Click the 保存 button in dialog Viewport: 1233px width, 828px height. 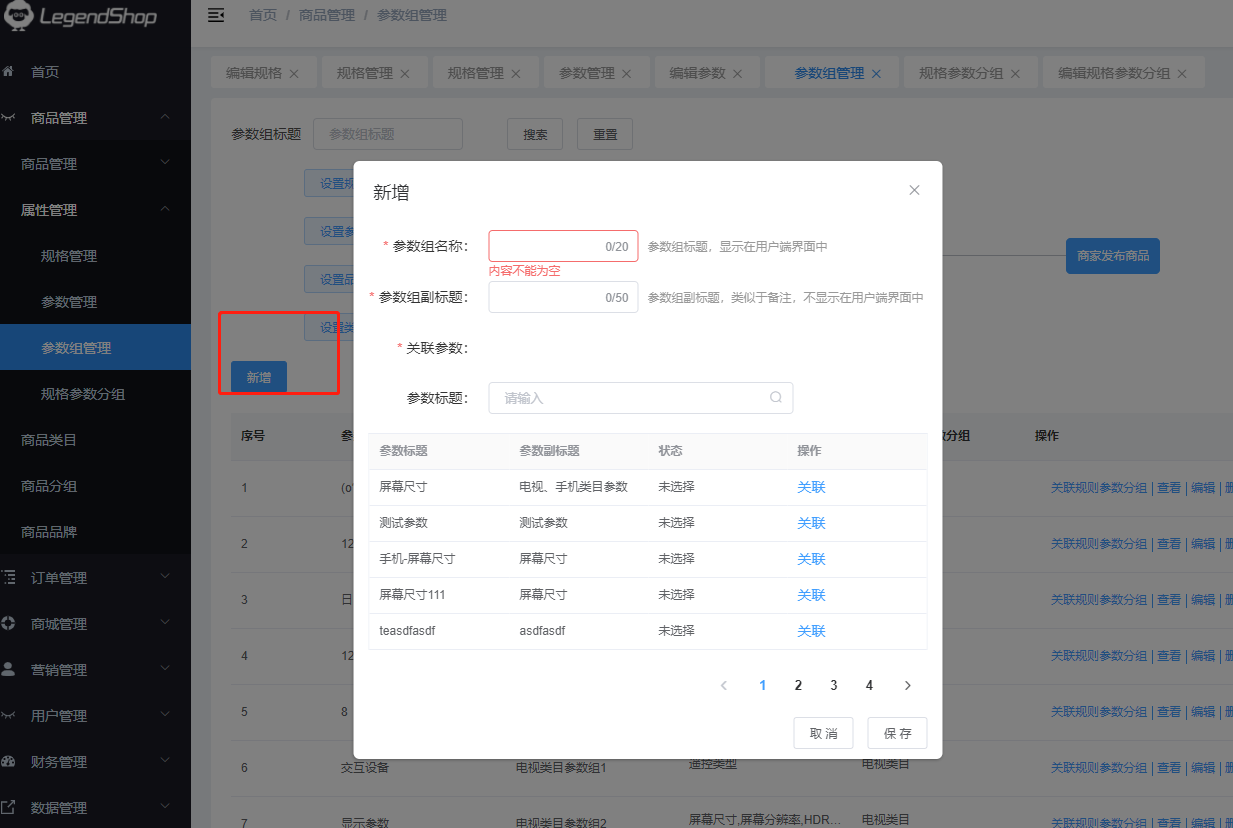pos(897,733)
